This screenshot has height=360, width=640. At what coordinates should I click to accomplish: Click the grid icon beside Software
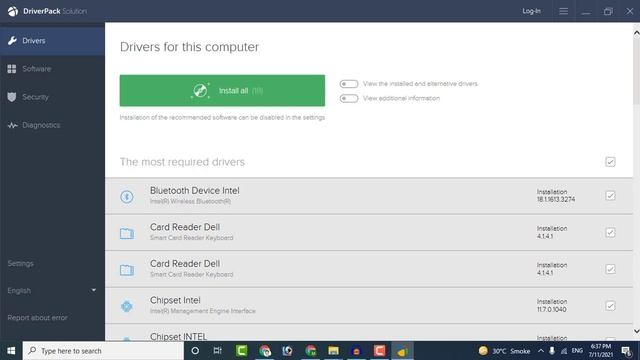[x=12, y=69]
